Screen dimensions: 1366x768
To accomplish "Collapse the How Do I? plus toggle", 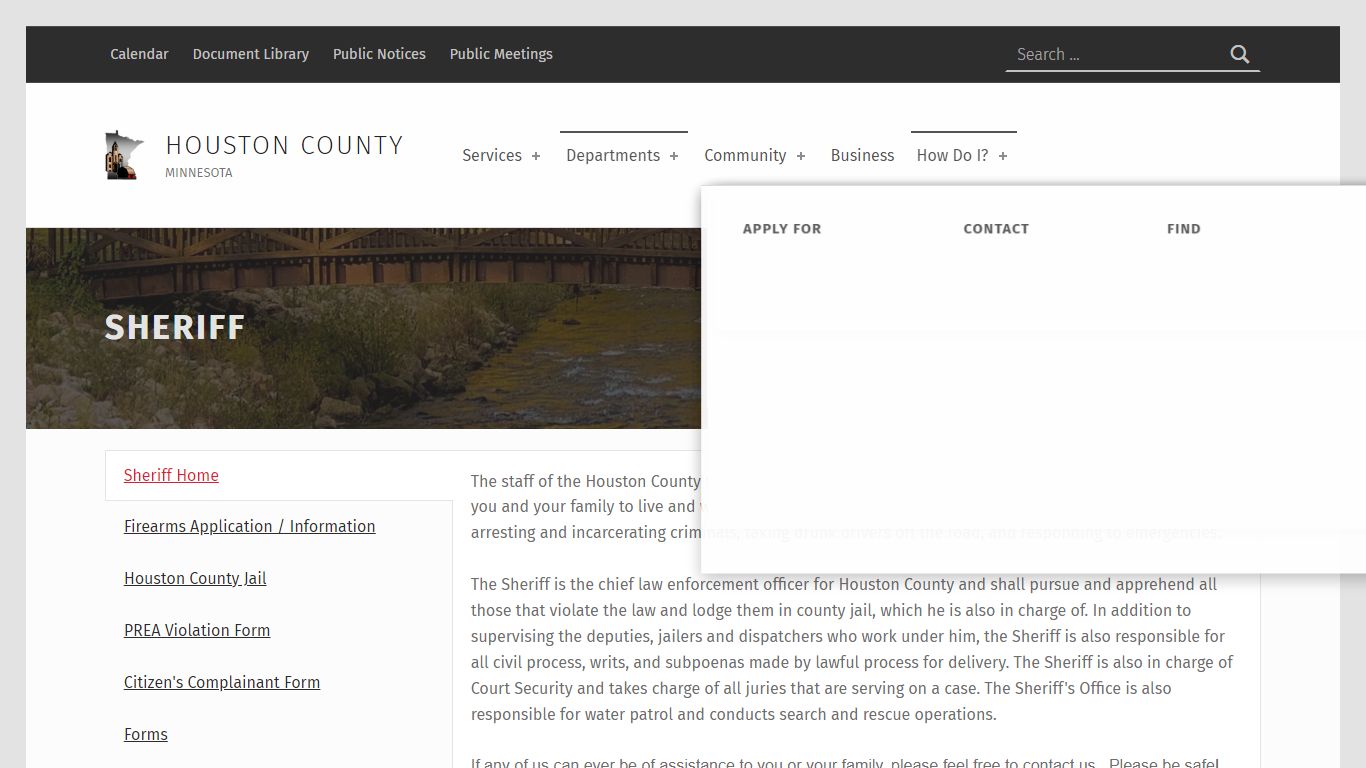I will [1003, 156].
